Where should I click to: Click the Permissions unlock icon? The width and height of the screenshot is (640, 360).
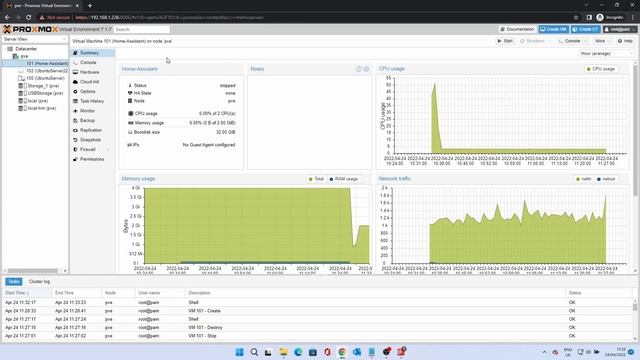click(x=75, y=160)
